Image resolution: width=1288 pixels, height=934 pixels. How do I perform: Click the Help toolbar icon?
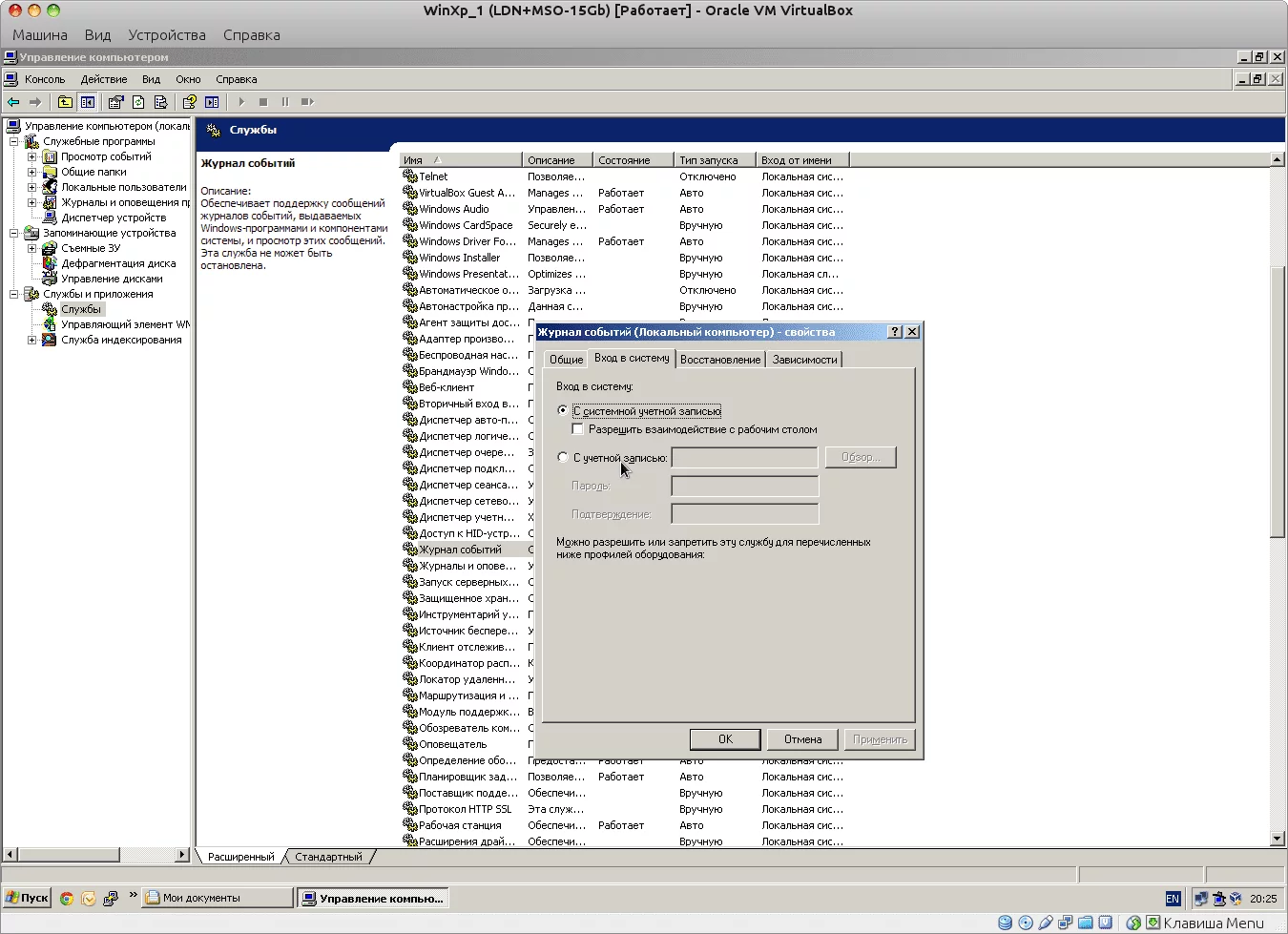tap(190, 102)
